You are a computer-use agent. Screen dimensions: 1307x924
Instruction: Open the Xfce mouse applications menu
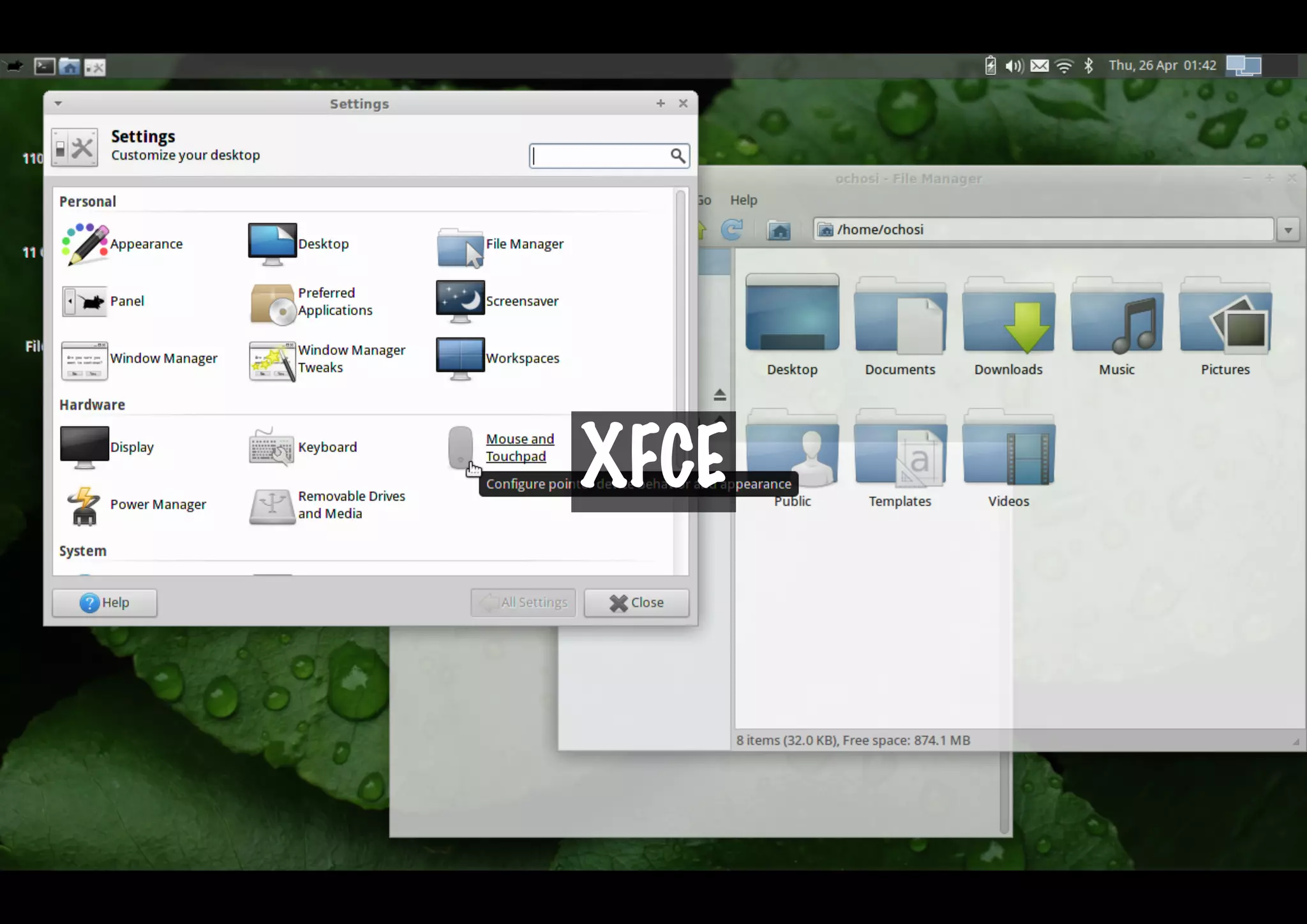click(x=13, y=66)
